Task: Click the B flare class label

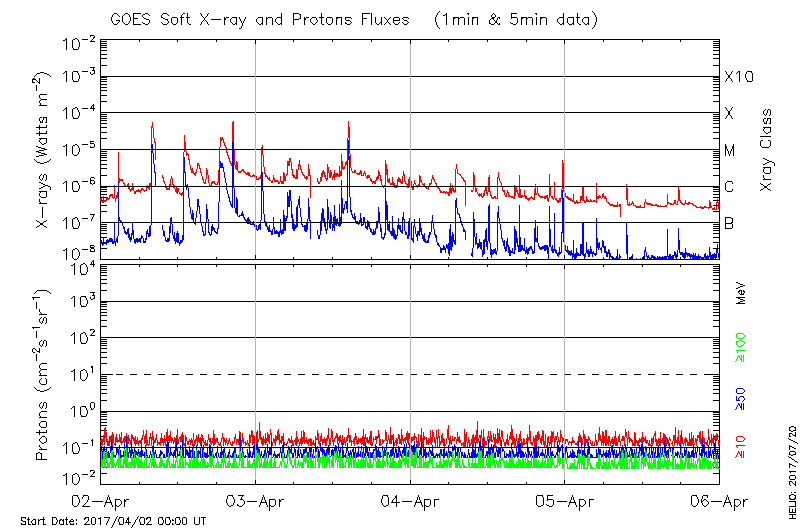Action: [x=729, y=223]
